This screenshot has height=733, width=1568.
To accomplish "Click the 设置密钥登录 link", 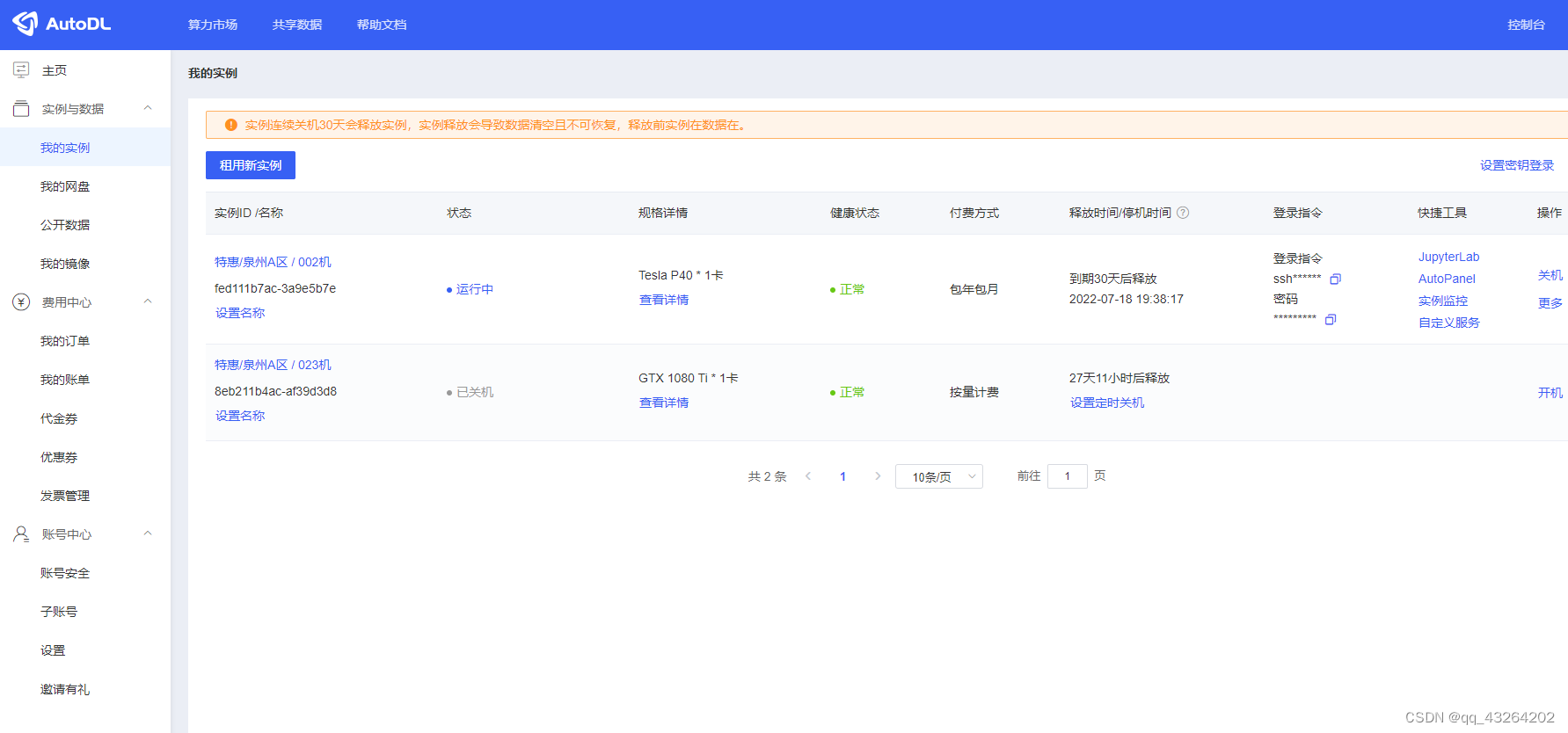I will point(1517,165).
